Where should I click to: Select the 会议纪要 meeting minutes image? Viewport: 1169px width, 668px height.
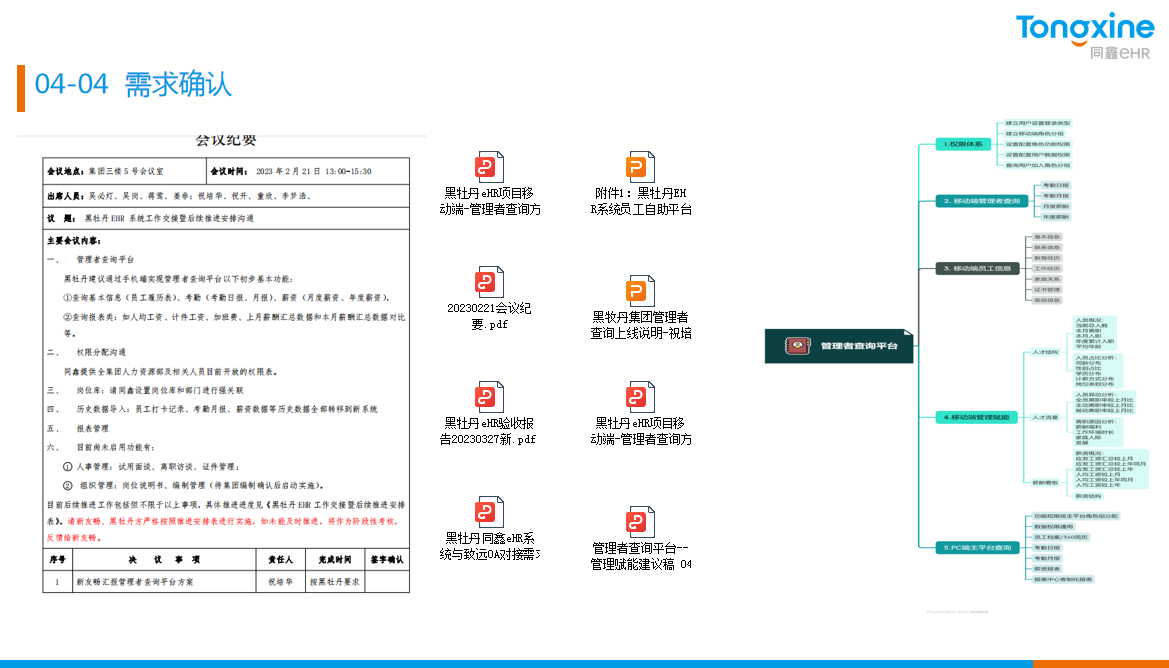[226, 365]
